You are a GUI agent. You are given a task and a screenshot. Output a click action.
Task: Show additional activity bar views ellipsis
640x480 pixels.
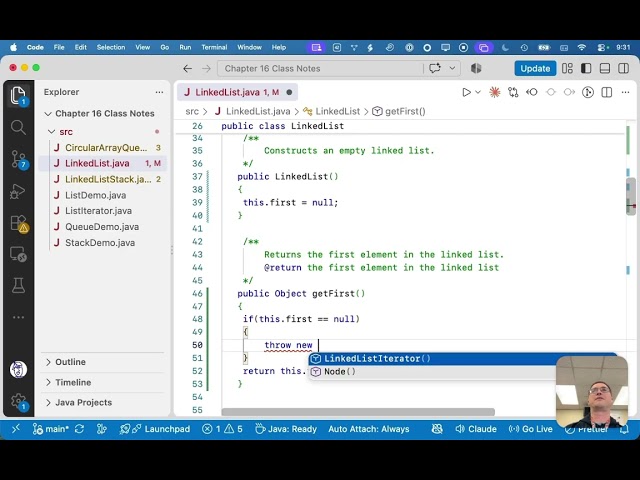pos(18,317)
